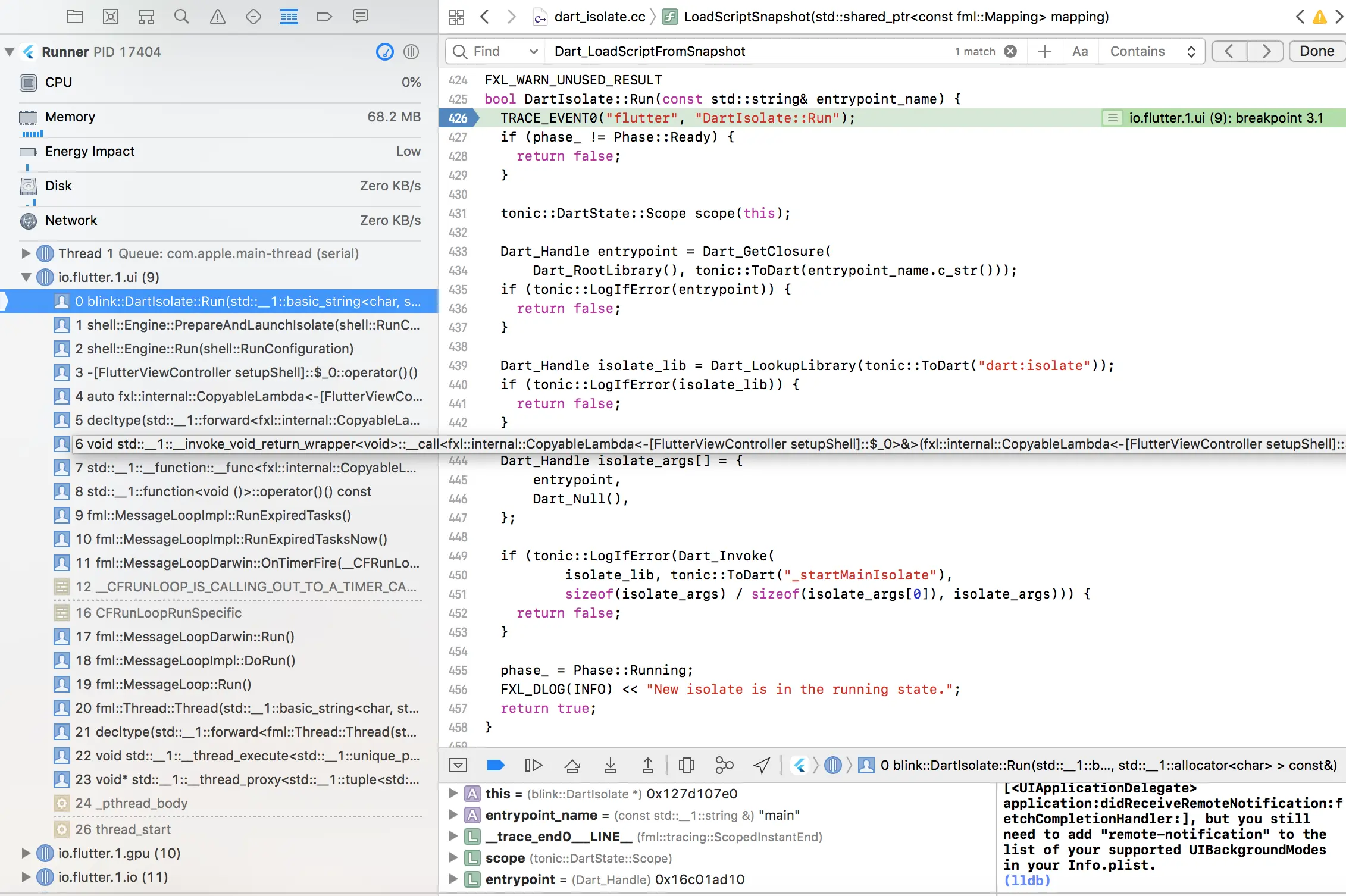
Task: Expand the 'this' variable in variables view
Action: click(453, 793)
